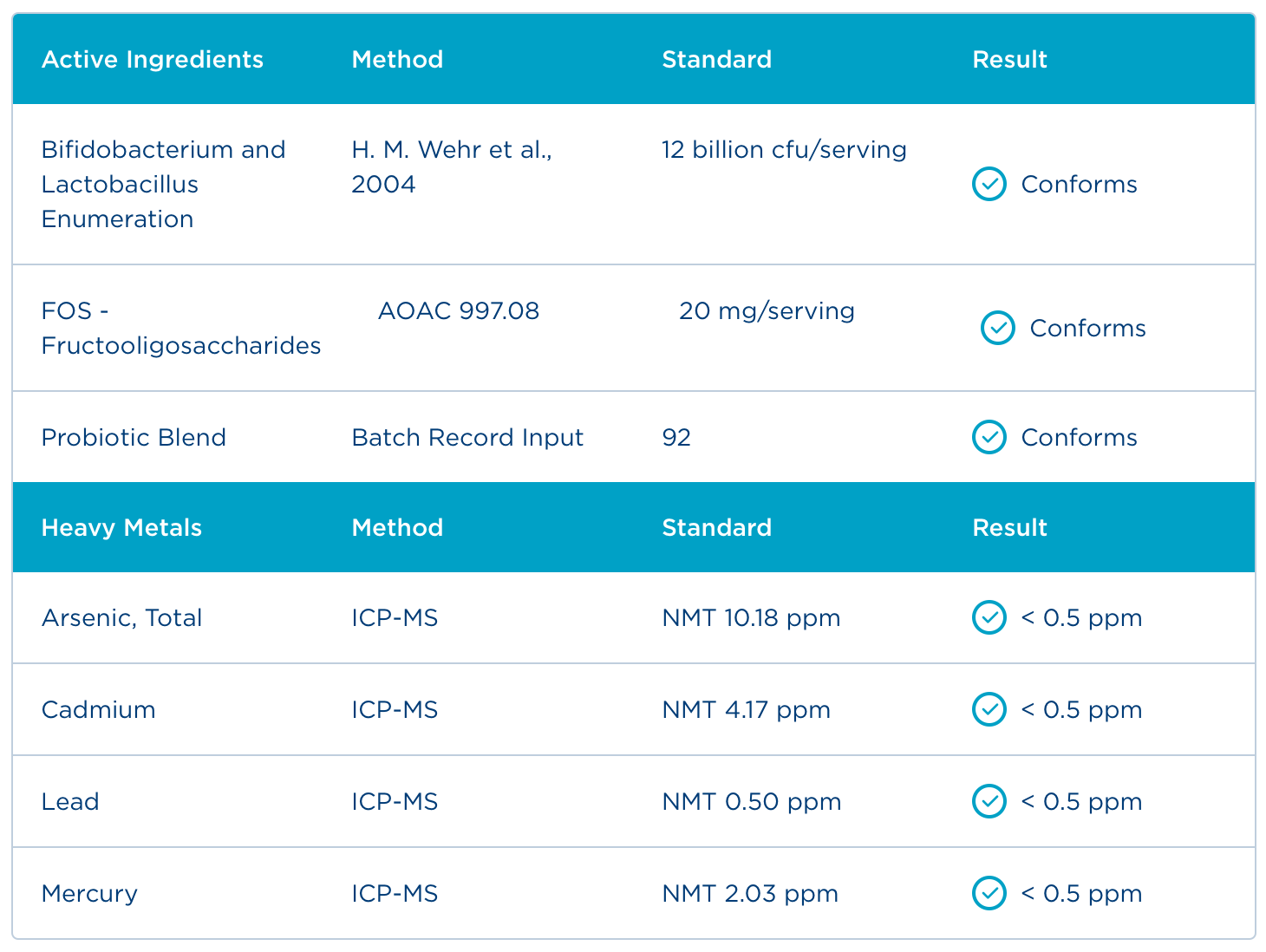Select the Active Ingredients column header
The width and height of the screenshot is (1266, 952).
153,59
